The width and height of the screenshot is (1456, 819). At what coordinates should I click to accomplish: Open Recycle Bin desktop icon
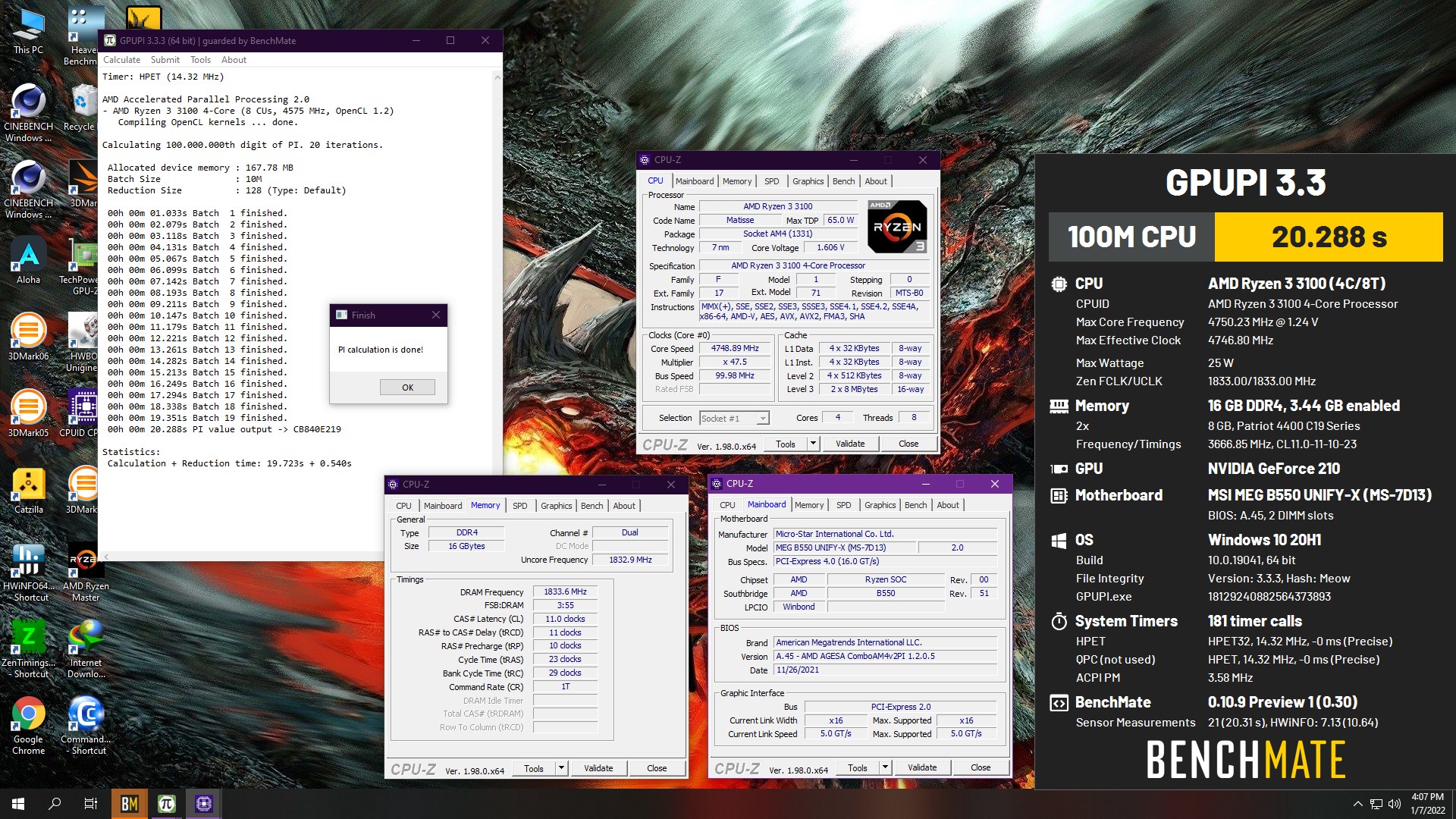pyautogui.click(x=79, y=107)
